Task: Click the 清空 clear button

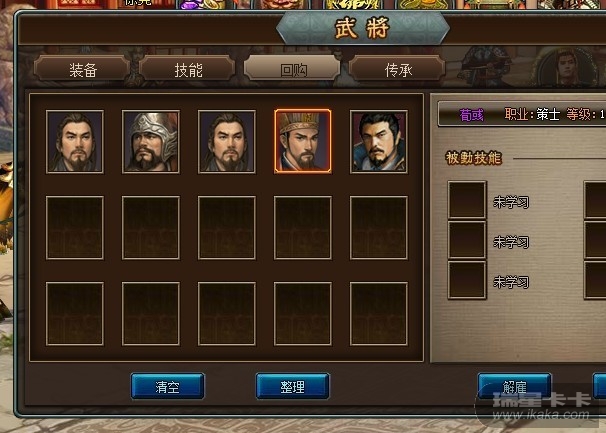Action: (167, 386)
